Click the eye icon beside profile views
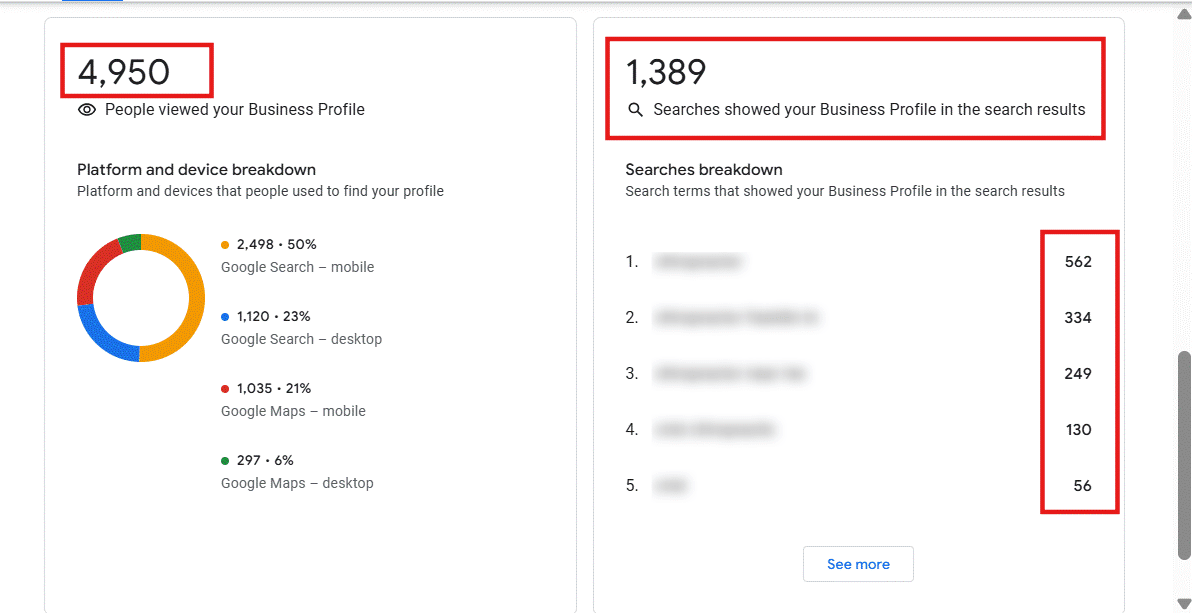1192x613 pixels. [87, 110]
